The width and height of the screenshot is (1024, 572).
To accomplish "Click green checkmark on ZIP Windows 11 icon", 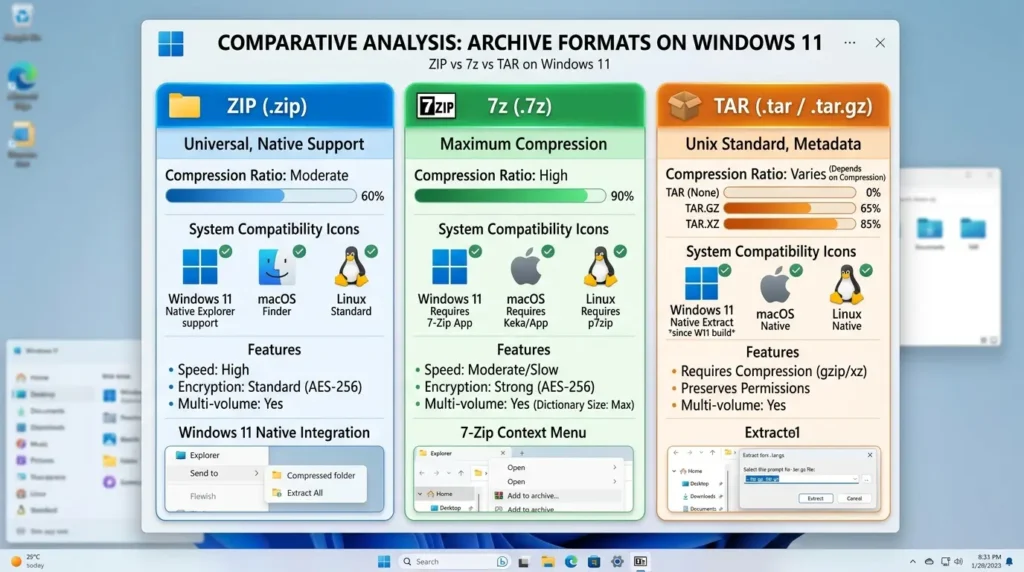I will [225, 251].
